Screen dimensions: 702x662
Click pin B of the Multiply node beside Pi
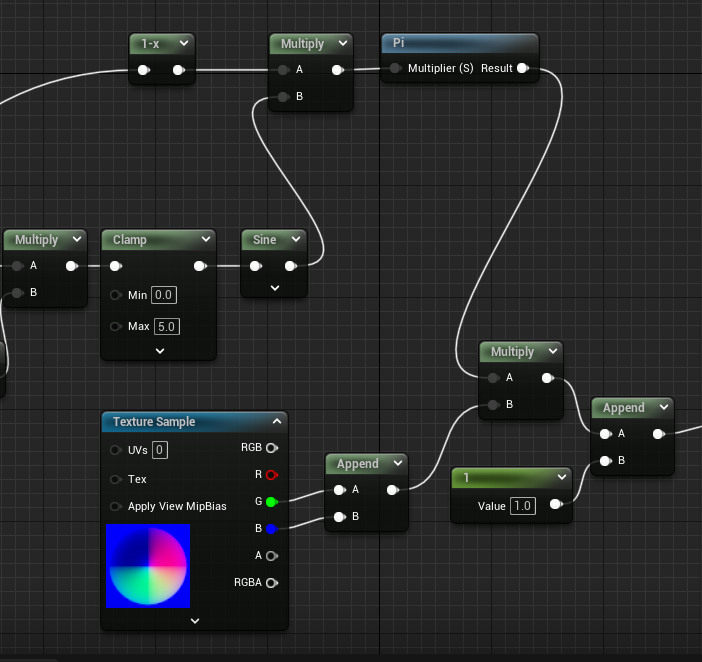pos(283,97)
